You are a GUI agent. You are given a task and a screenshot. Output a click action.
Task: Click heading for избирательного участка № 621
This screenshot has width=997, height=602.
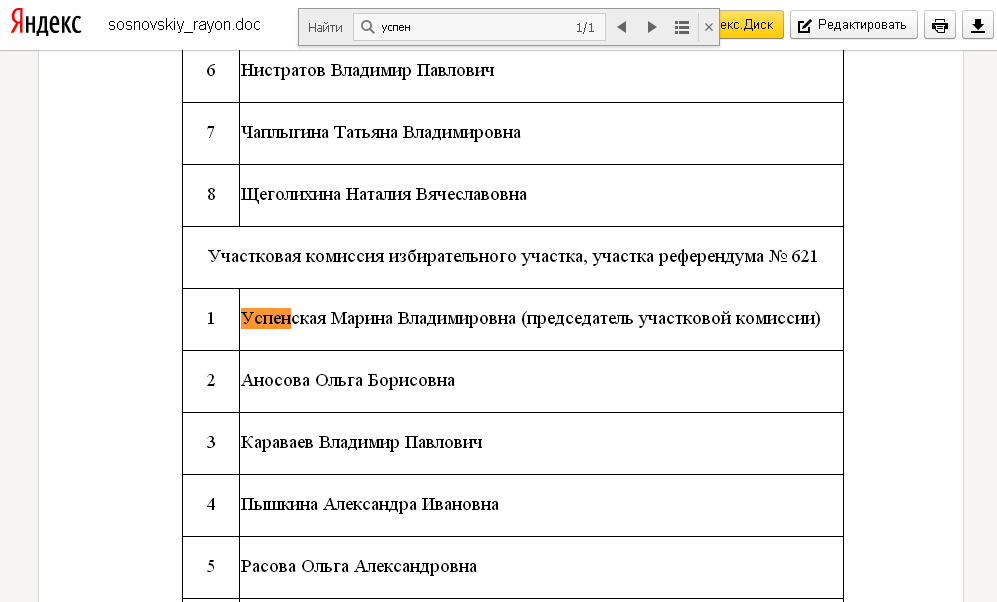pyautogui.click(x=512, y=256)
